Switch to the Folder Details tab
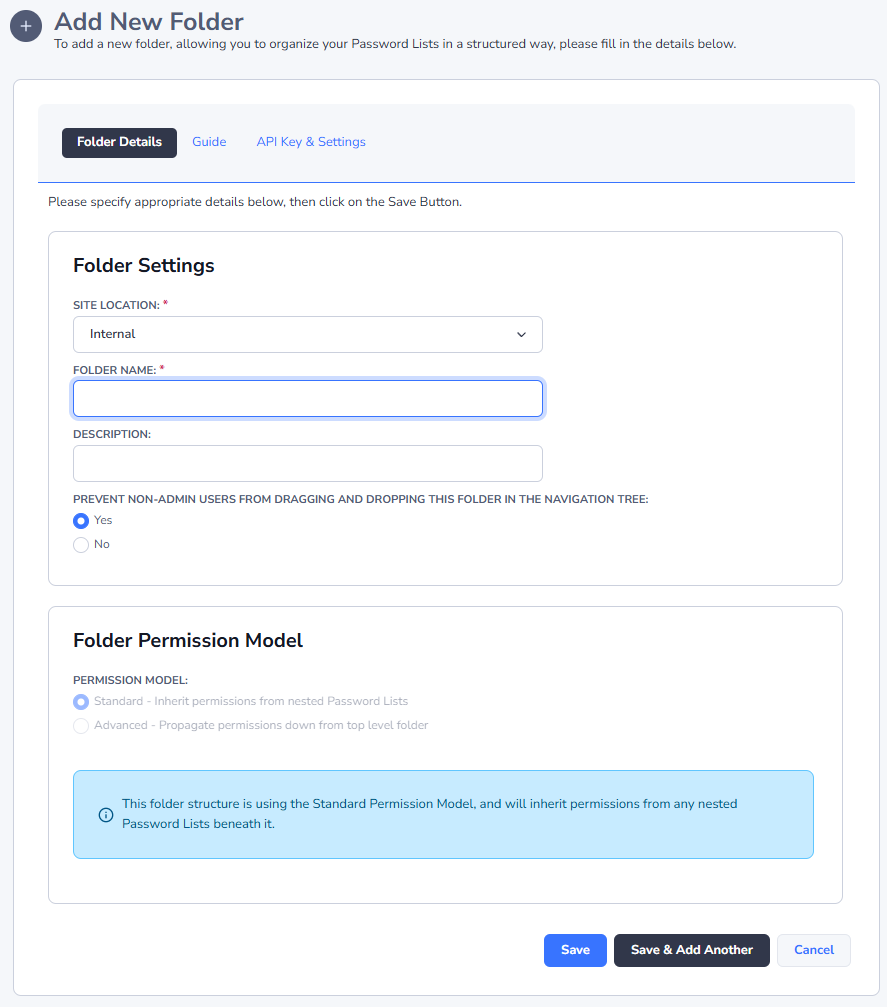Image resolution: width=887 pixels, height=1007 pixels. pos(119,142)
